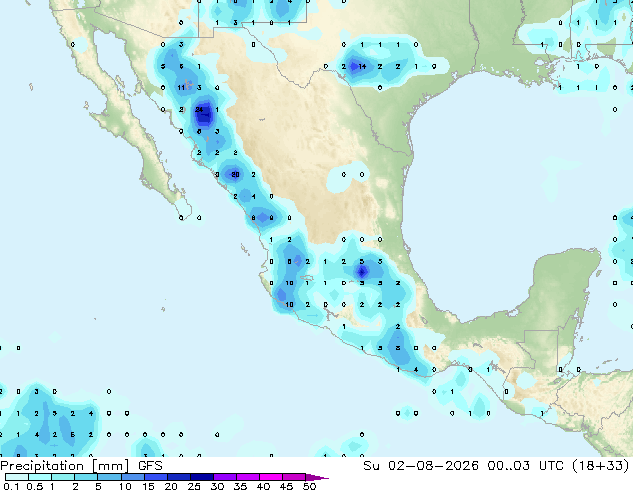Click the 0.5 to 1 mm legend swatch
This screenshot has width=634, height=490.
click(x=40, y=477)
